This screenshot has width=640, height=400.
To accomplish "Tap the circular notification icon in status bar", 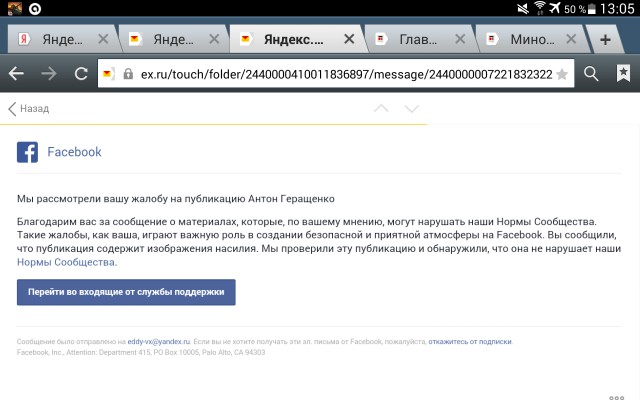I will pos(35,9).
